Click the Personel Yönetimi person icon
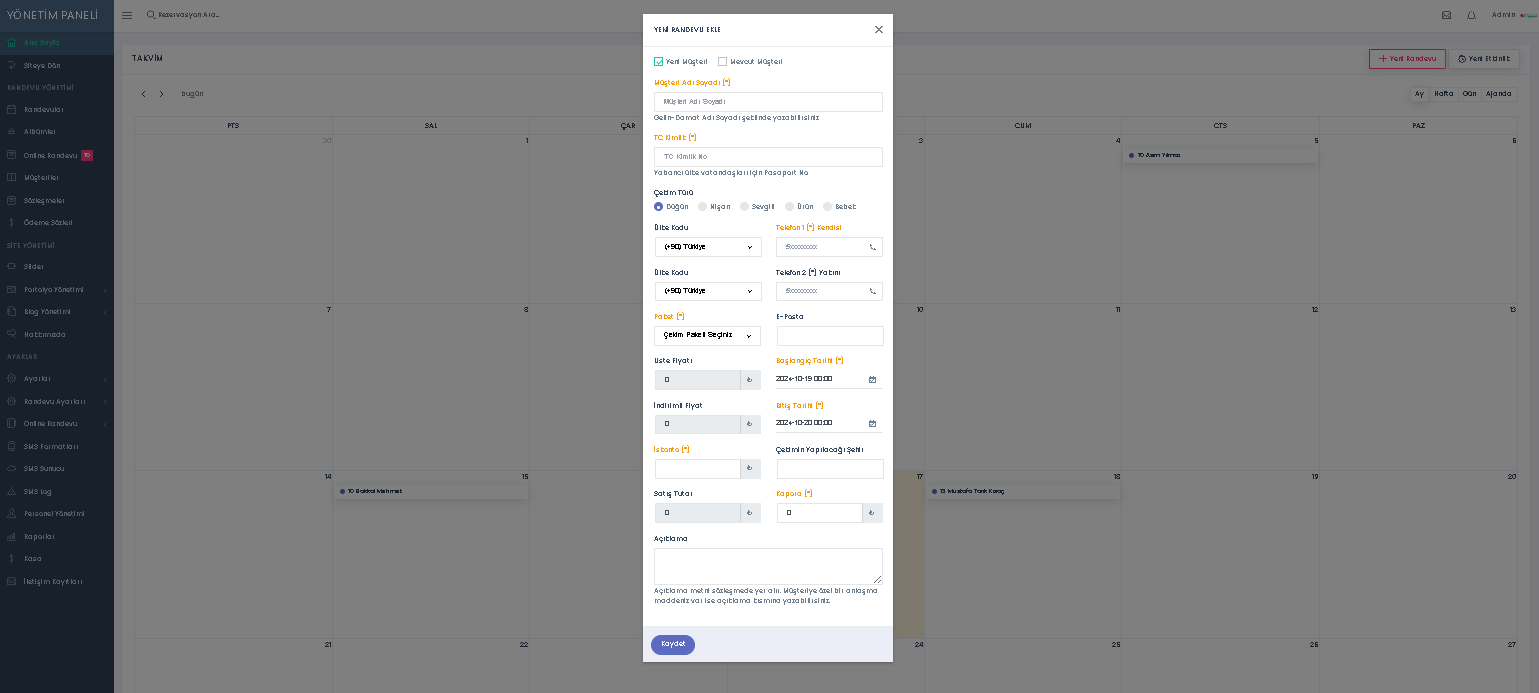1539x693 pixels. (x=11, y=514)
